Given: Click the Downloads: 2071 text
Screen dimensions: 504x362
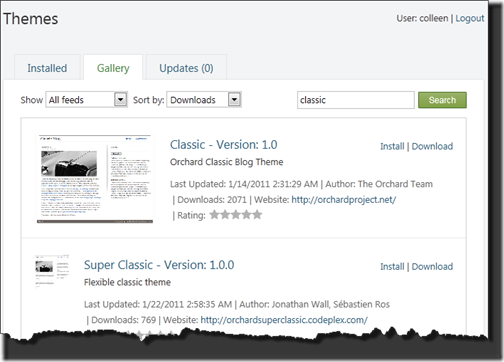Looking at the screenshot, I should [212, 200].
